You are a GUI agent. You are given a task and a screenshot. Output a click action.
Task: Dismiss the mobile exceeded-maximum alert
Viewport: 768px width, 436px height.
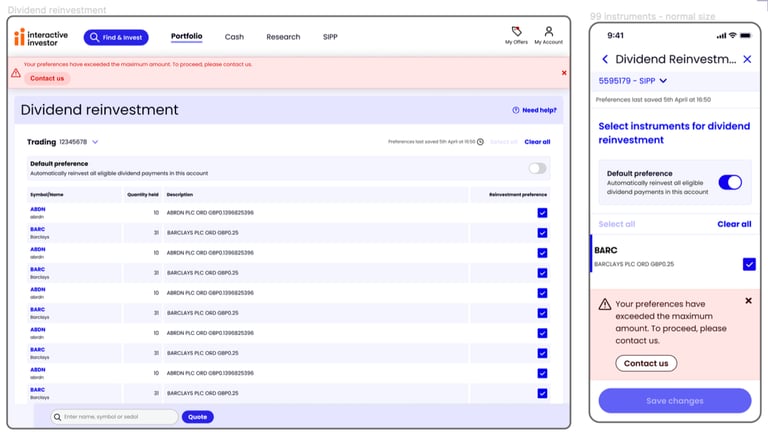tap(748, 301)
